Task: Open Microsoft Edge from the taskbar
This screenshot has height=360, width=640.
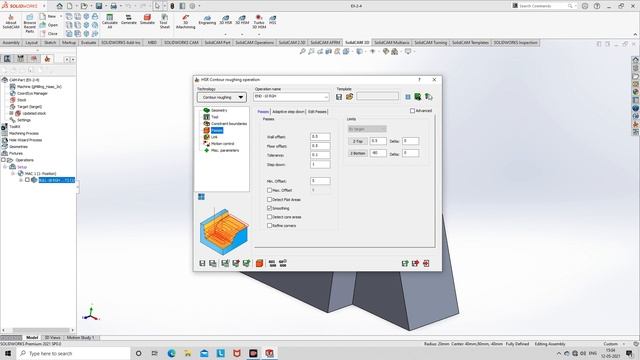Action: tap(171, 353)
